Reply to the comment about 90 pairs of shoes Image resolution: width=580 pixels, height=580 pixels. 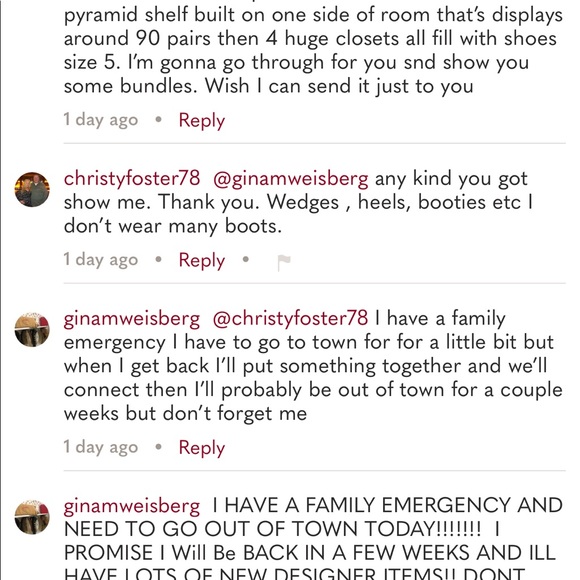coord(202,121)
